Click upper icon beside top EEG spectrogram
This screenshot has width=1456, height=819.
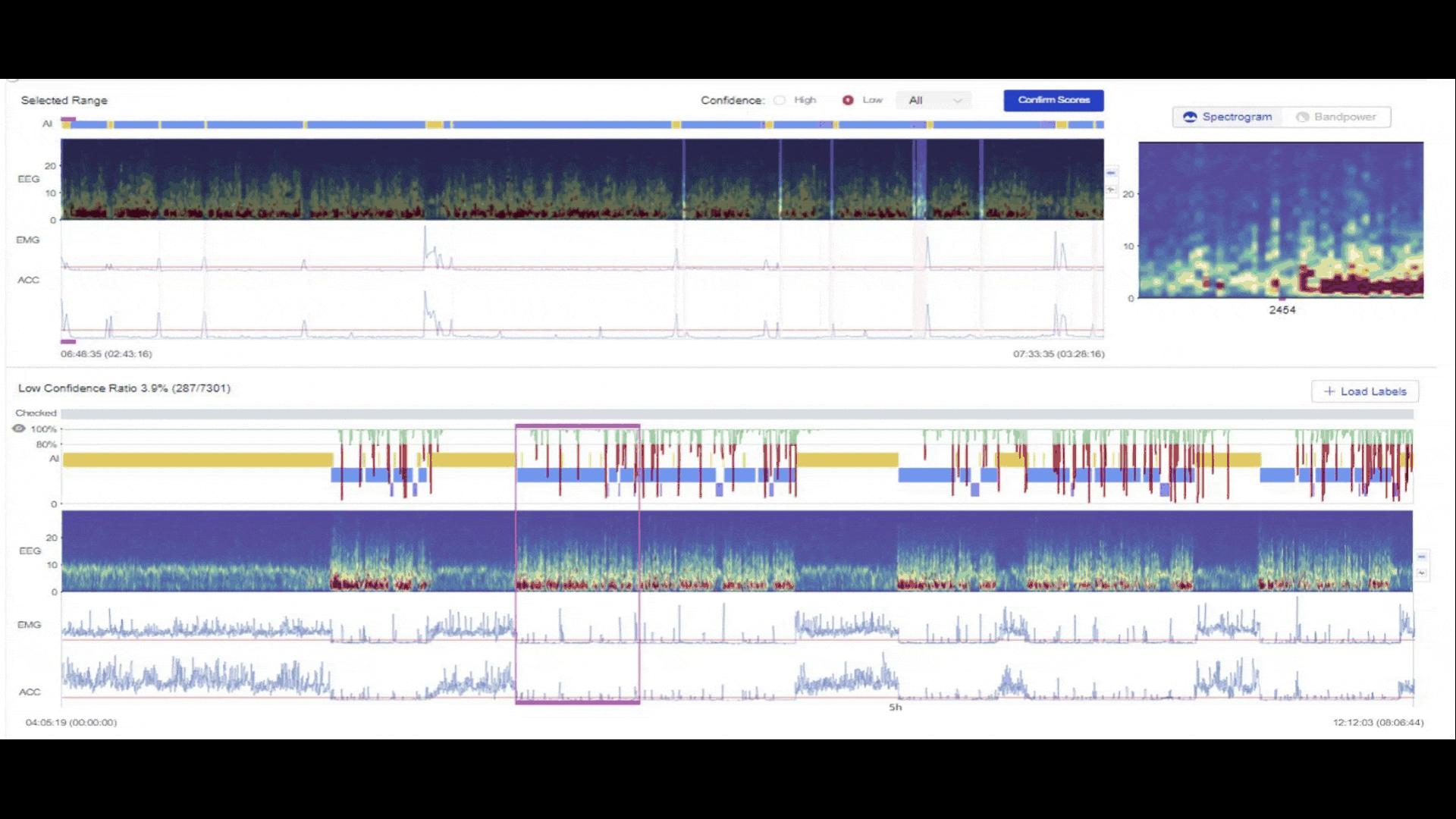pyautogui.click(x=1111, y=173)
